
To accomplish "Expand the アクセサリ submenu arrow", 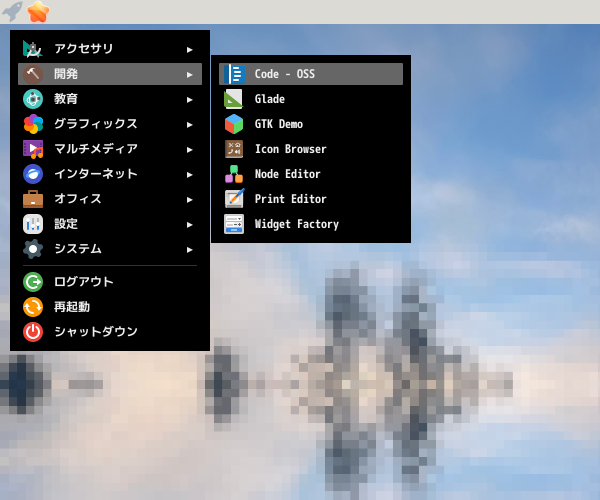I will point(189,50).
